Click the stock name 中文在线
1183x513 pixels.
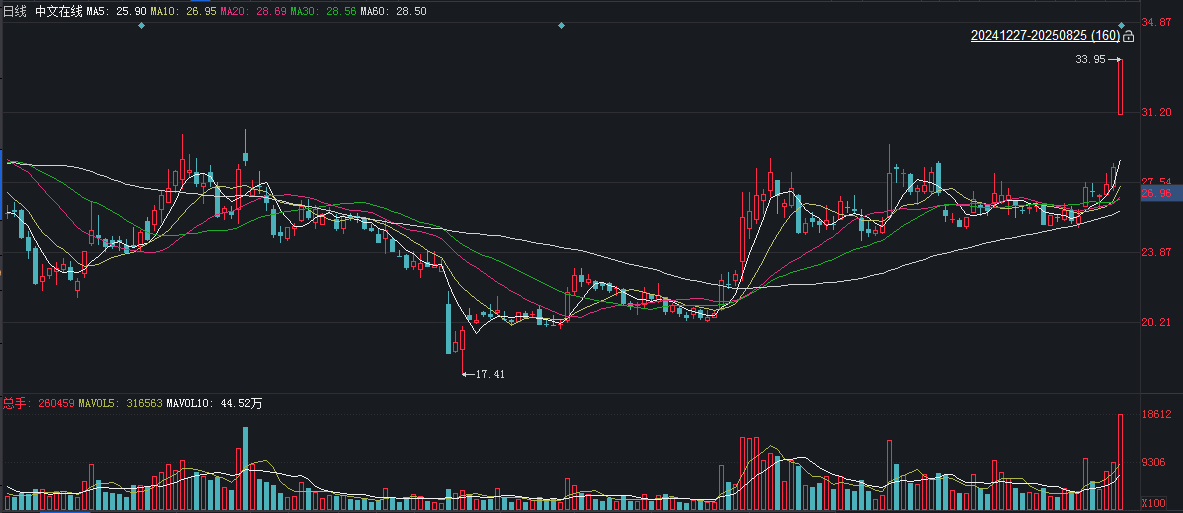(59, 12)
